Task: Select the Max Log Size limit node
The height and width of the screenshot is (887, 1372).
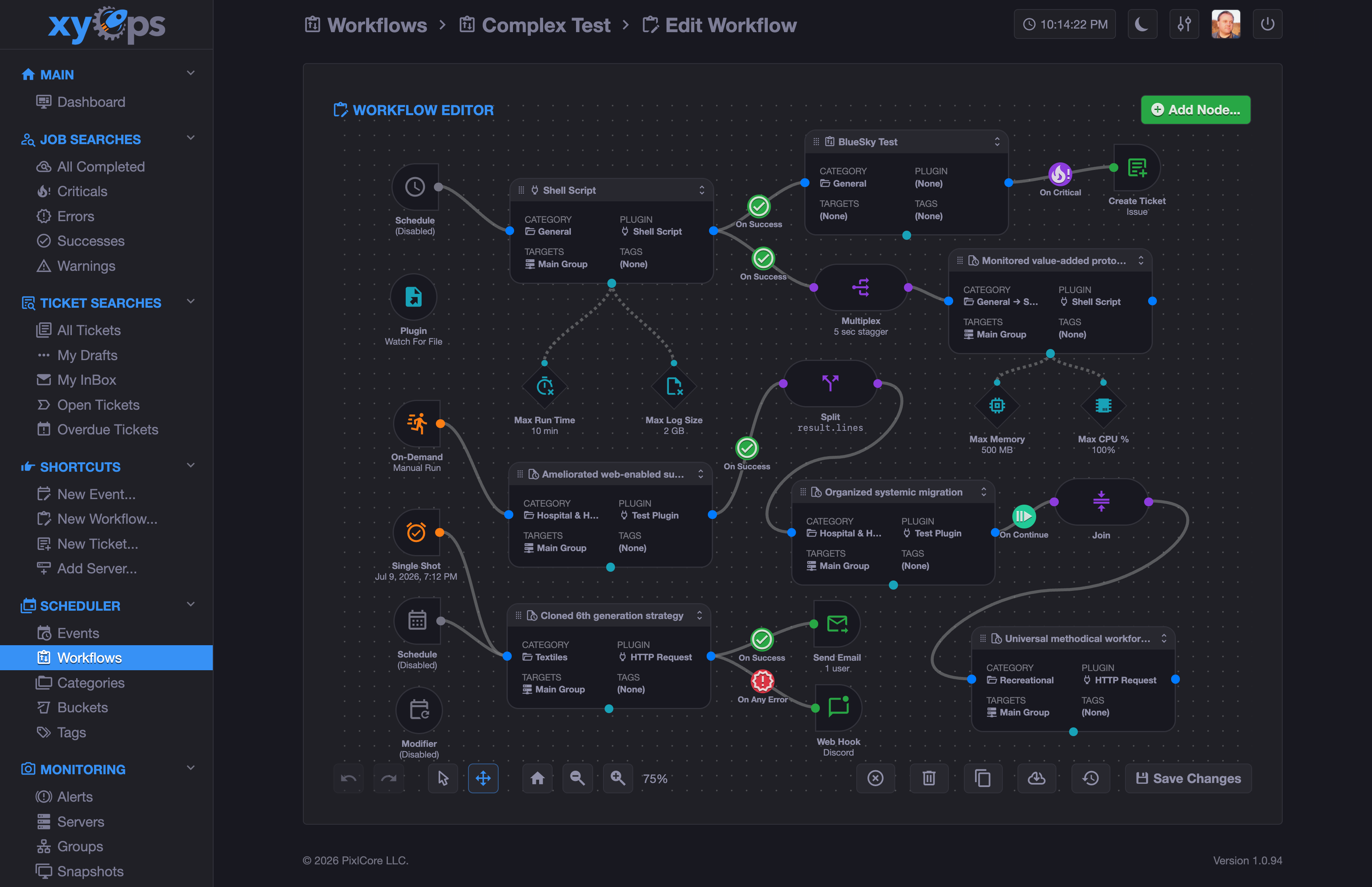Action: tap(674, 386)
